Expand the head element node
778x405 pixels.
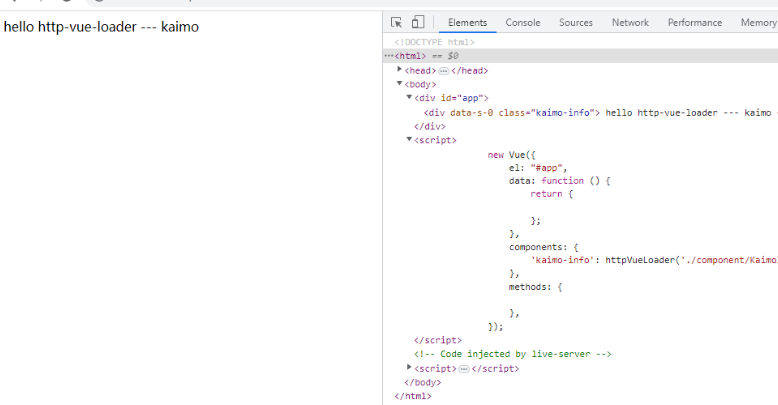tap(399, 69)
